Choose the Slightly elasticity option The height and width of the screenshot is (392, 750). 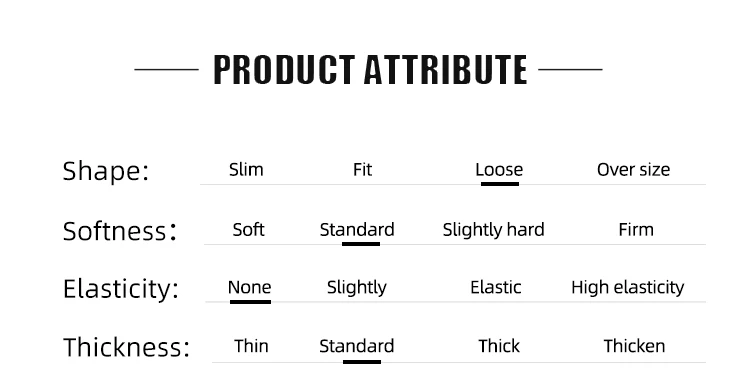coord(356,287)
